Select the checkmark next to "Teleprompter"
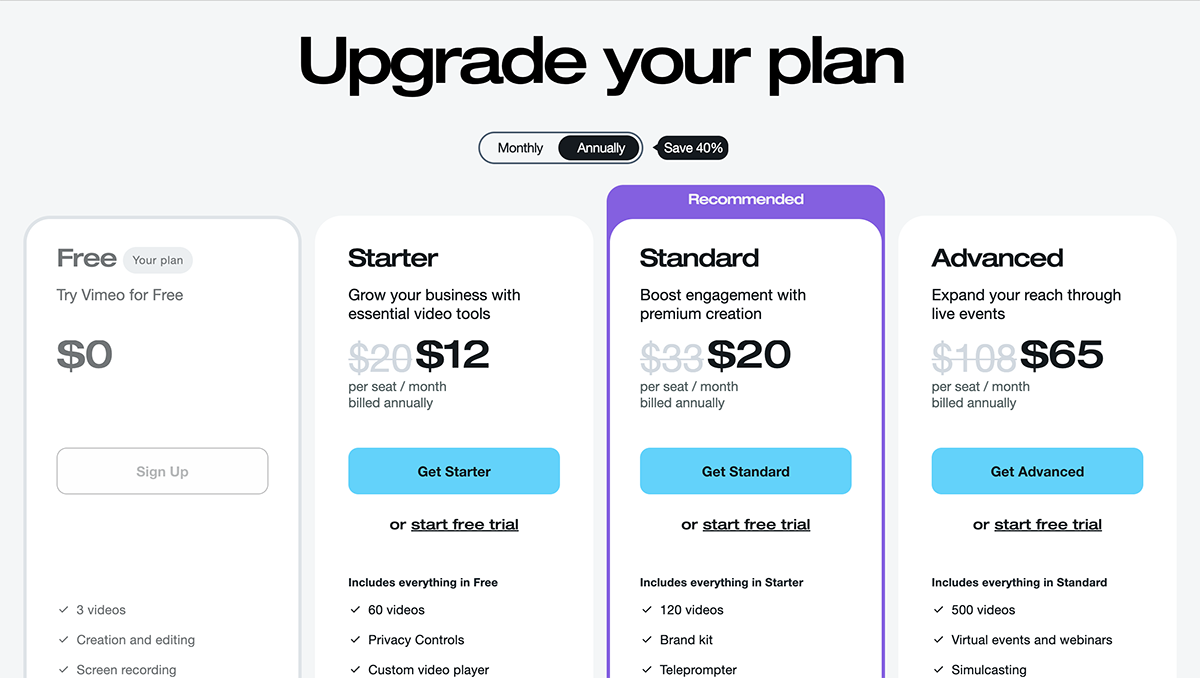The width and height of the screenshot is (1200, 678). coord(646,670)
